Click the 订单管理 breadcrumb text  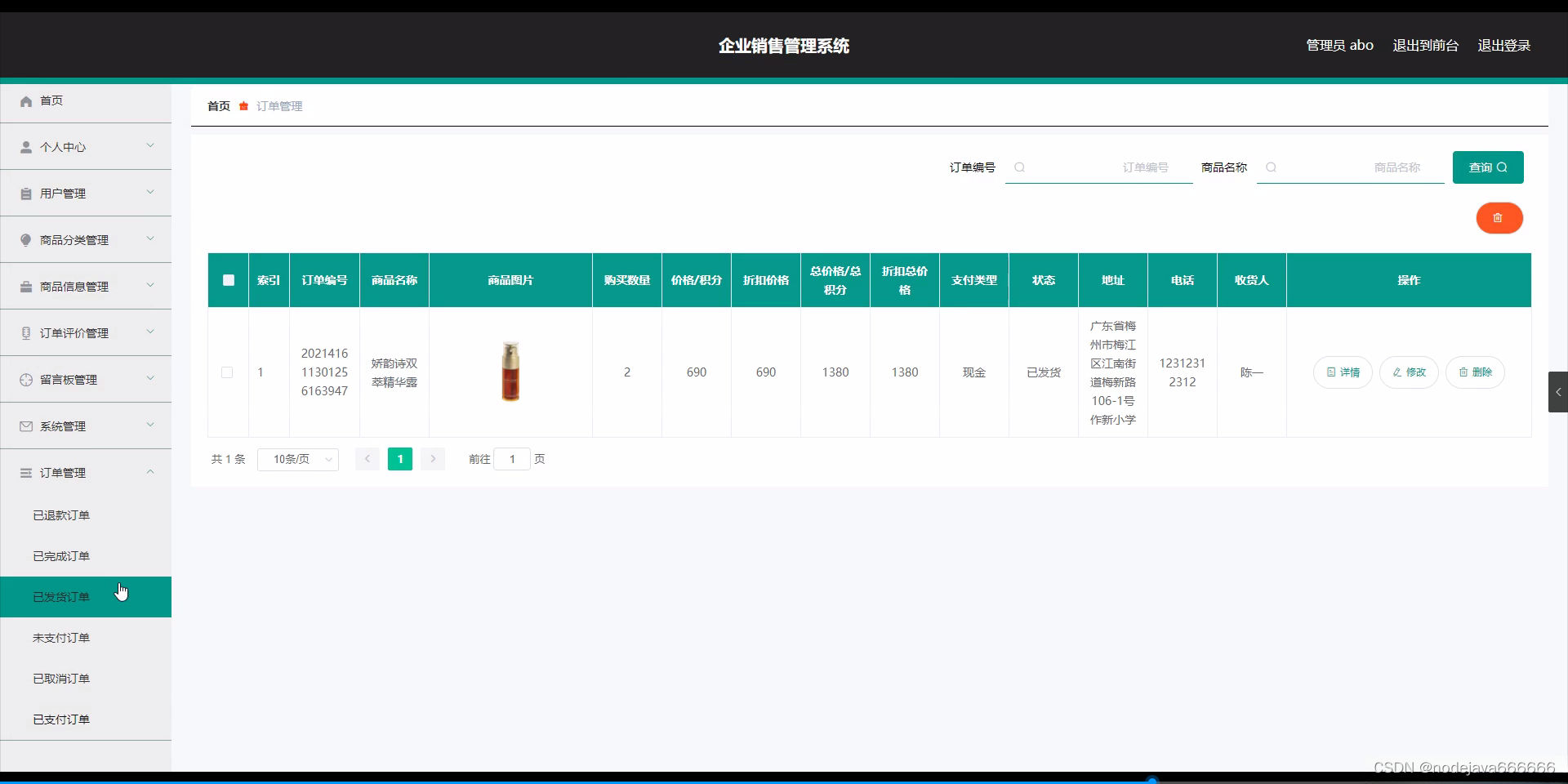coord(279,106)
